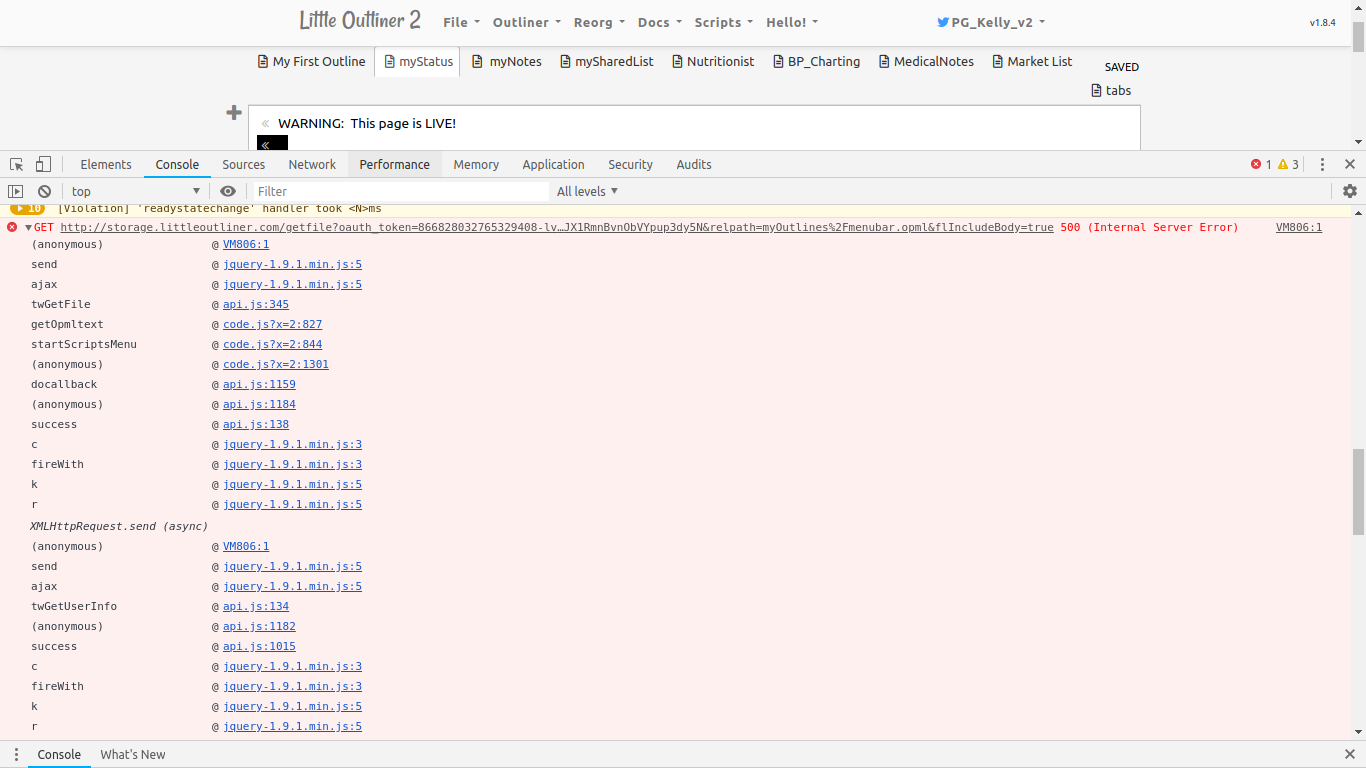Open the code.js?x=2:1301 source link
Image resolution: width=1366 pixels, height=768 pixels.
276,364
